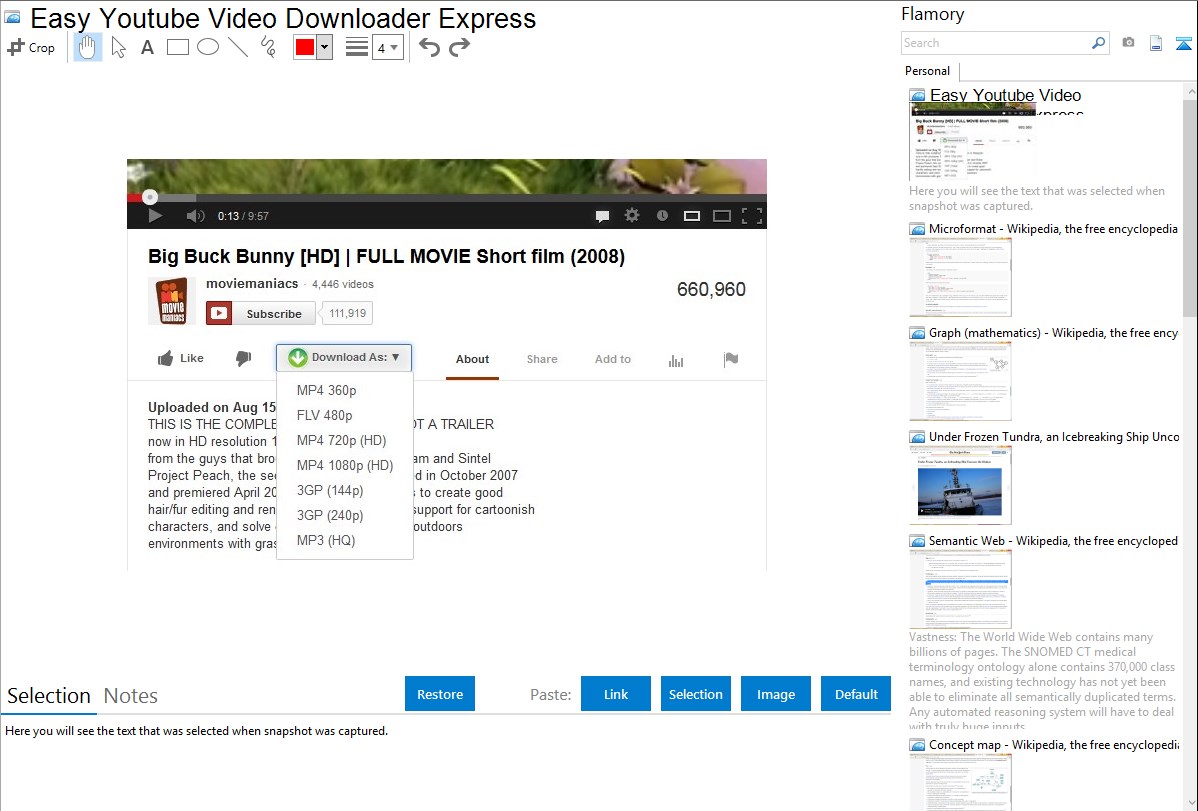Click the Paste Link button
1198x811 pixels.
[x=616, y=694]
